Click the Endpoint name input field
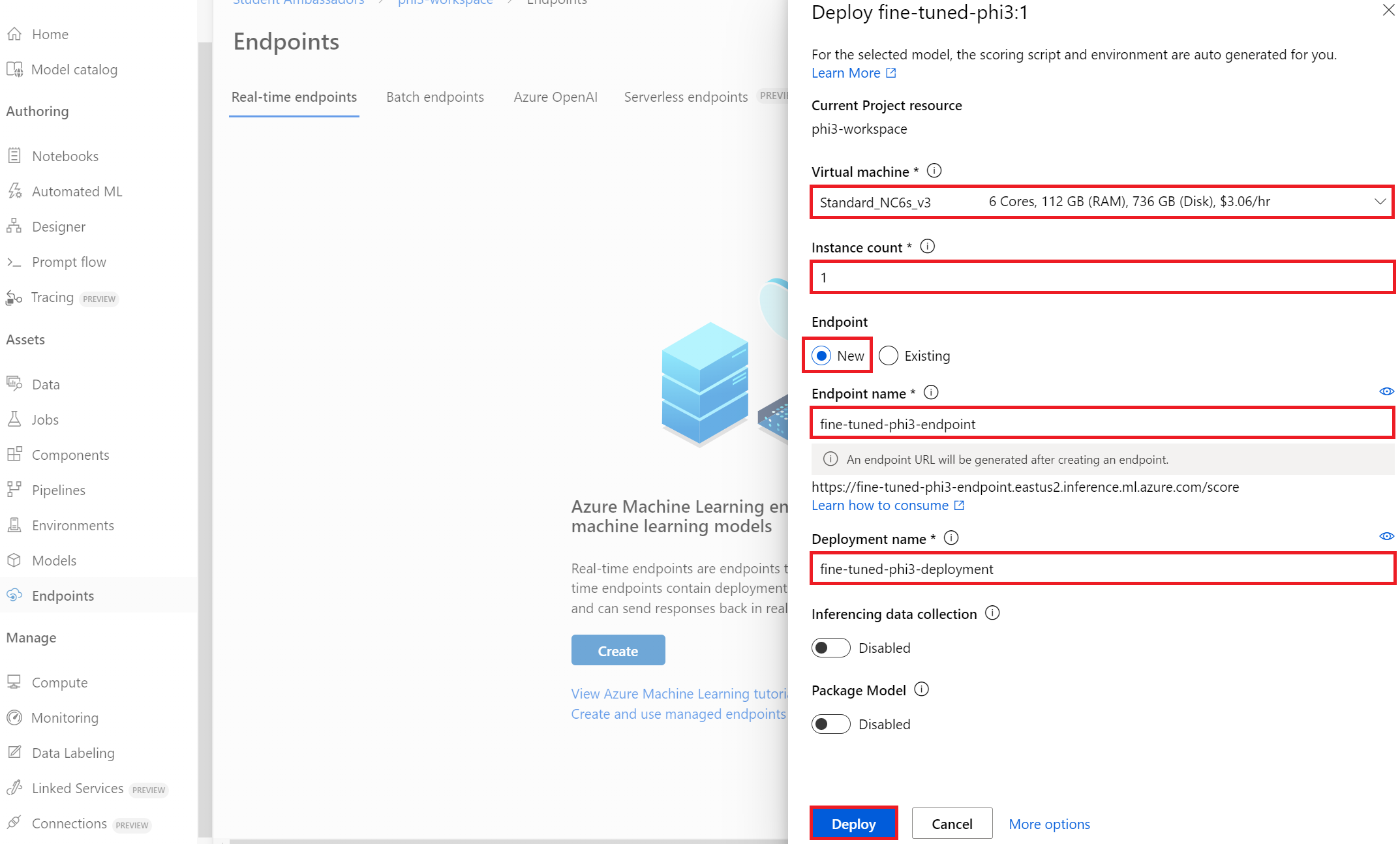Screen dimensions: 1400x844 1102,424
